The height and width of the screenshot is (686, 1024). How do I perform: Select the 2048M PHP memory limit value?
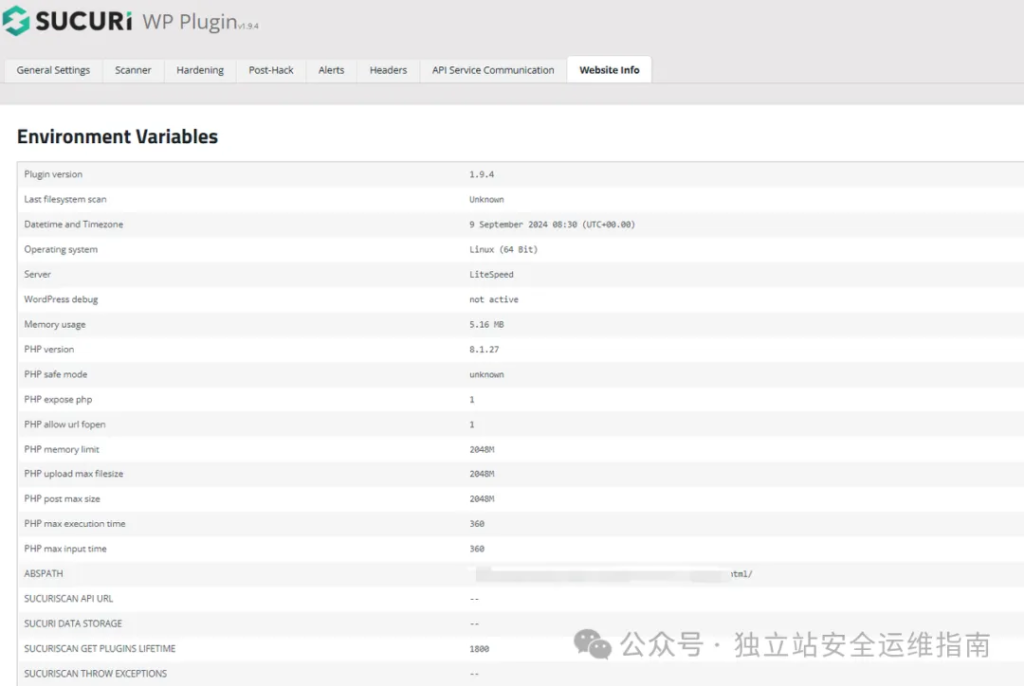[x=482, y=449]
